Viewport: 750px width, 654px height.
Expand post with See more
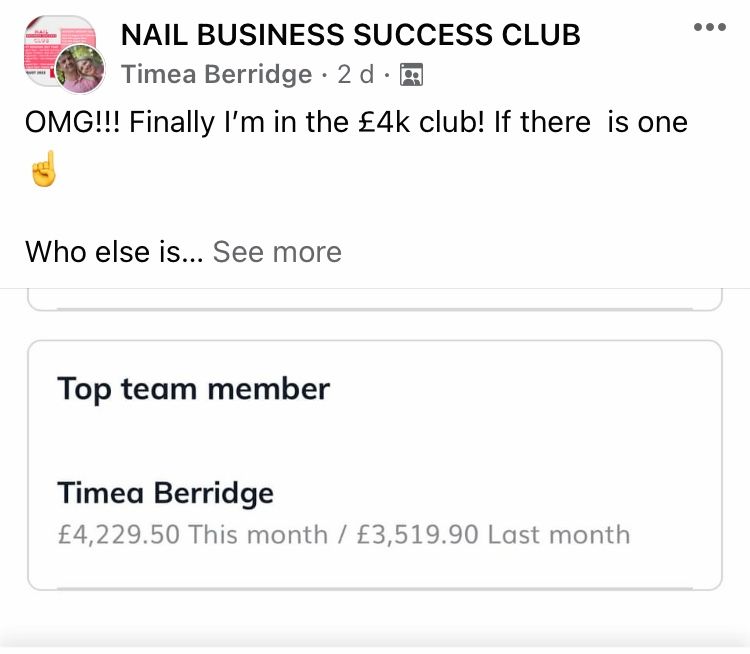tap(277, 251)
